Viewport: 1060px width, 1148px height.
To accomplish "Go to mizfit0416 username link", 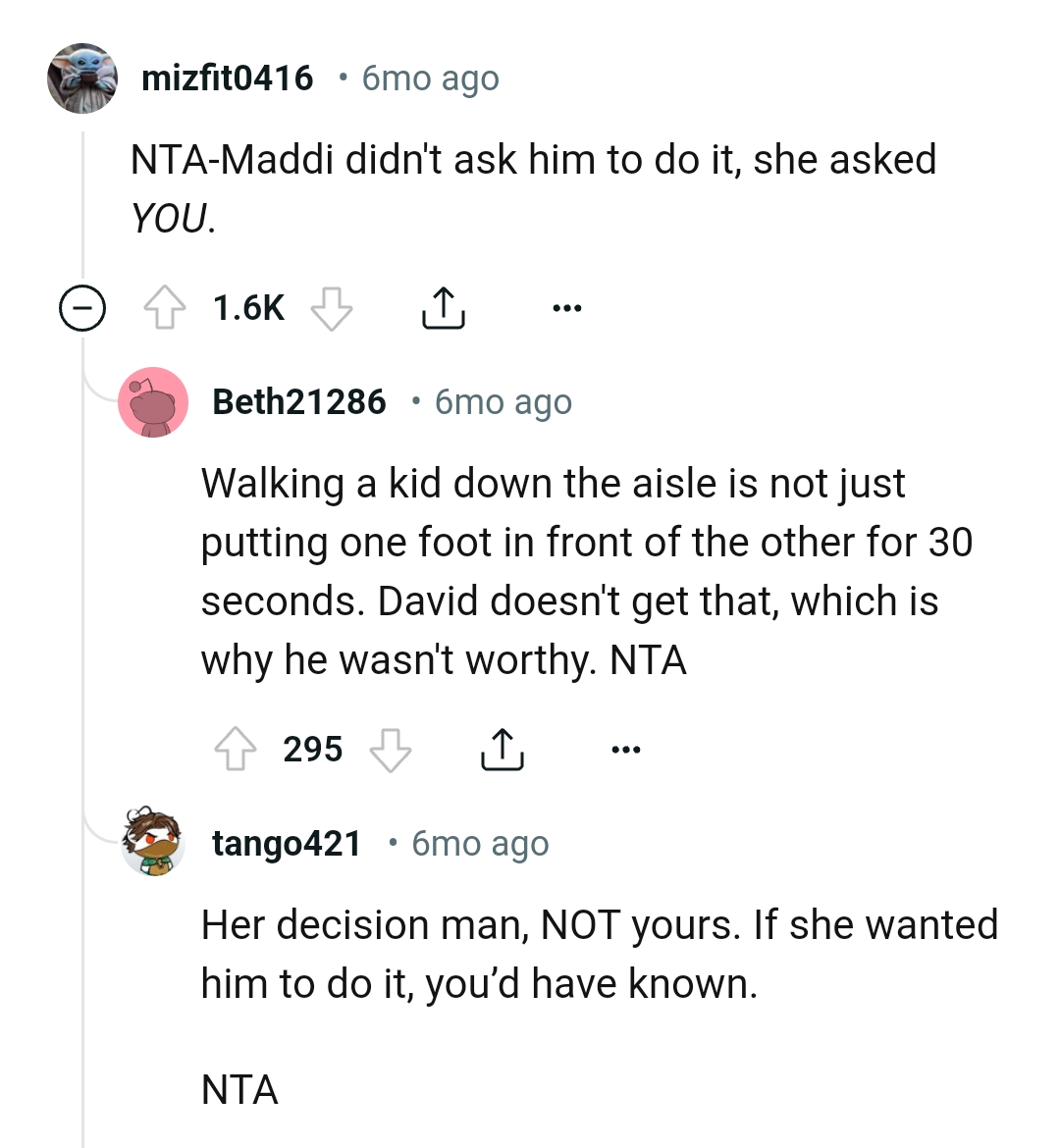I will [x=228, y=78].
